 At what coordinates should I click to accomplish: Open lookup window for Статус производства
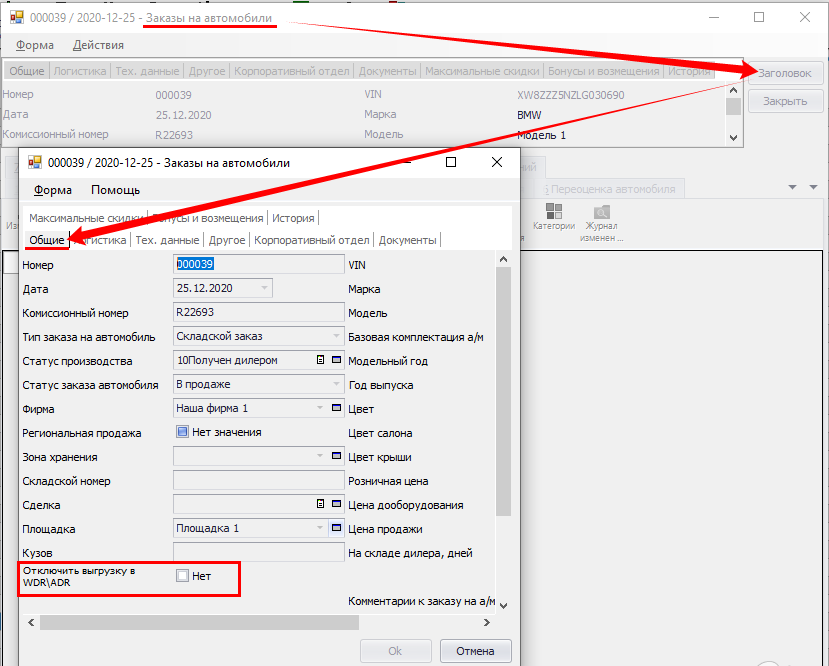(336, 360)
